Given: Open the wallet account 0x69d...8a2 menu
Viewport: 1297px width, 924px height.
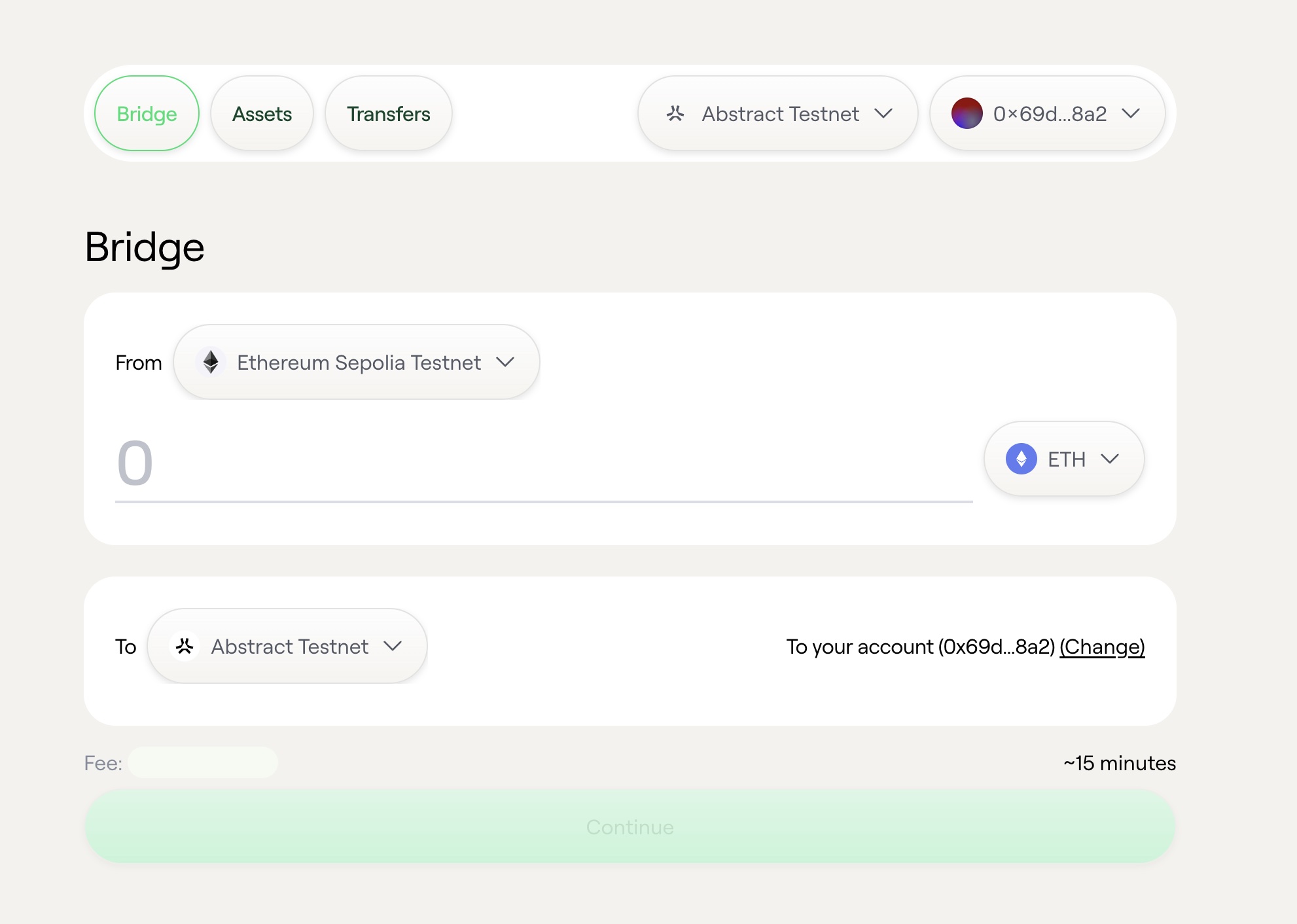Looking at the screenshot, I should click(x=1047, y=113).
